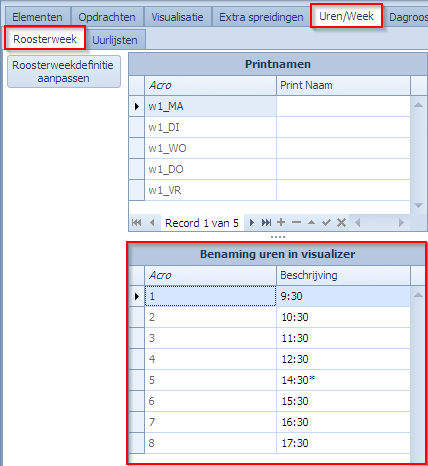Add new record with plus icon
The height and width of the screenshot is (466, 428).
pyautogui.click(x=281, y=222)
